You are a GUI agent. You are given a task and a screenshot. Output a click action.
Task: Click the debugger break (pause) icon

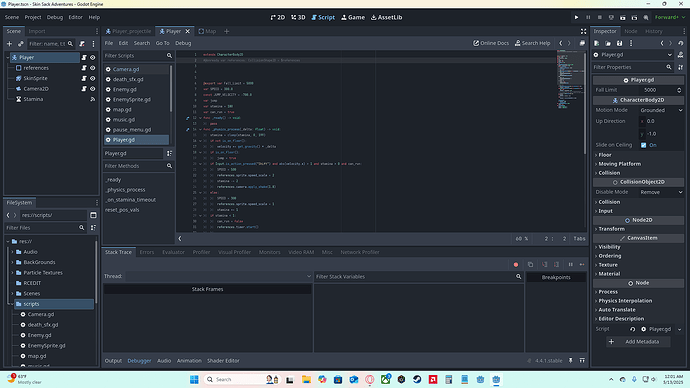pyautogui.click(x=571, y=264)
